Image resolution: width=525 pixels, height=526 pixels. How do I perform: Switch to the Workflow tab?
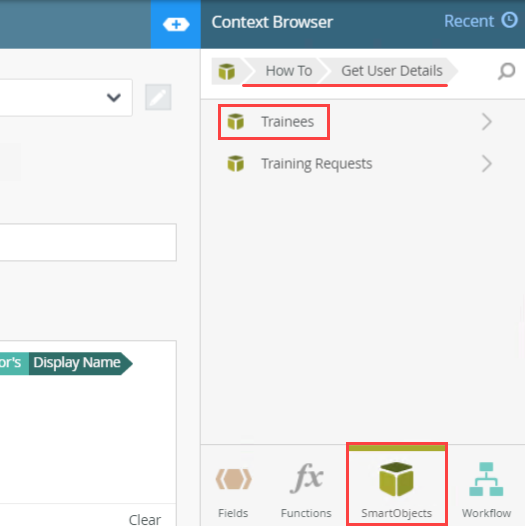pos(486,490)
